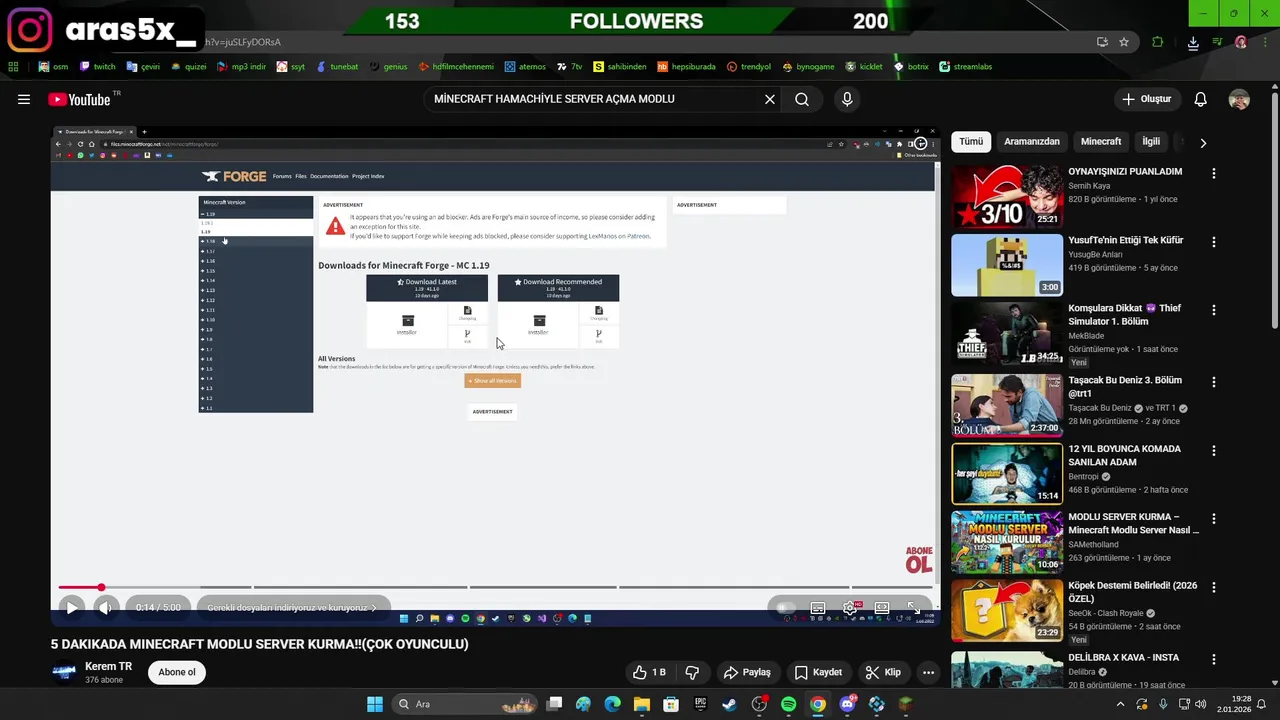Image resolution: width=1280 pixels, height=720 pixels.
Task: Clear the search box with the X
Action: click(x=770, y=99)
